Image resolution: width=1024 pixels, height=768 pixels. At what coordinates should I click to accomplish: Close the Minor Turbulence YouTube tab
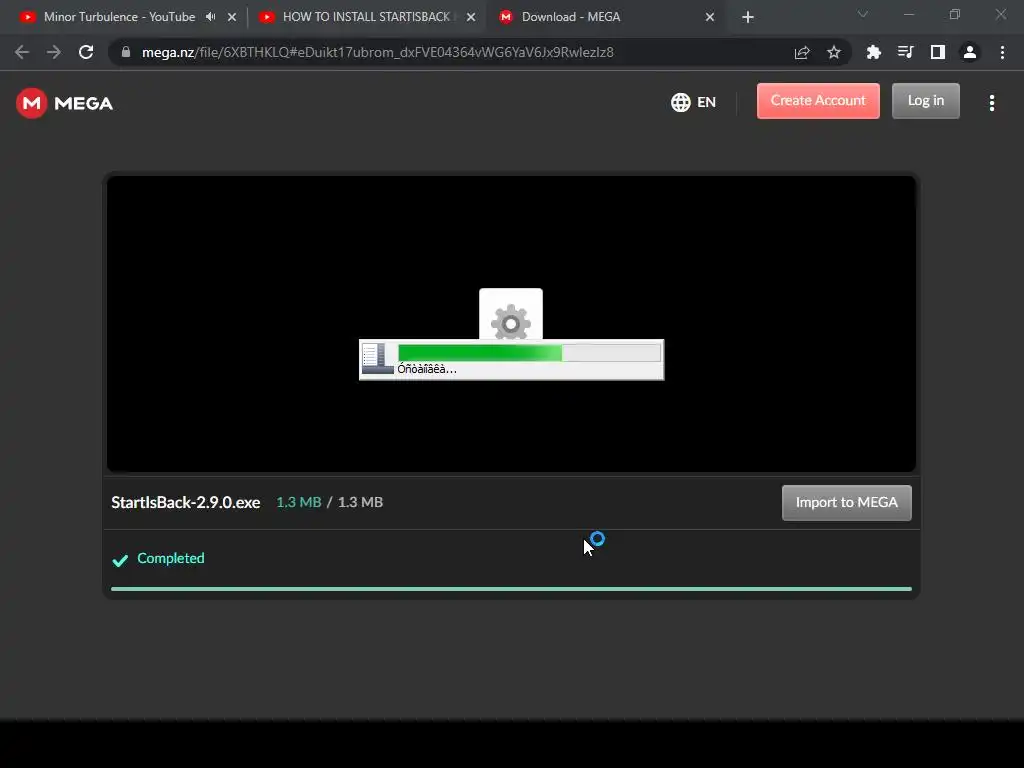[x=232, y=17]
